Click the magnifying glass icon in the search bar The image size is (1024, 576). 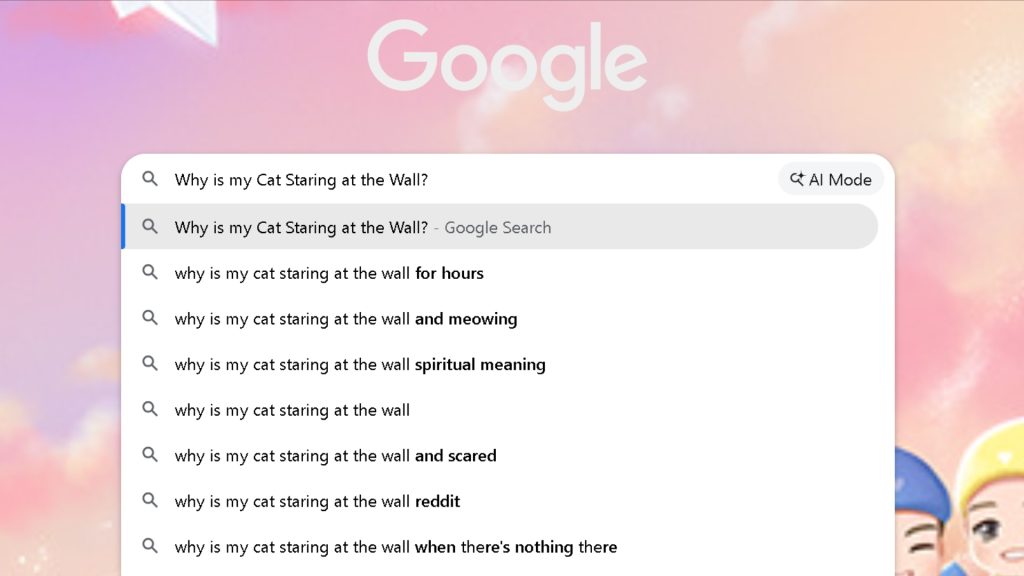(150, 179)
